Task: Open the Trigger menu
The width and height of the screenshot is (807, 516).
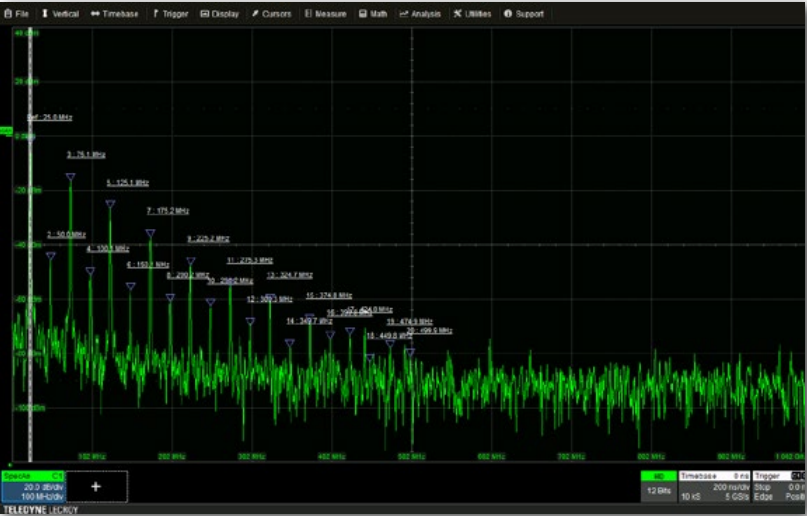Action: [170, 14]
